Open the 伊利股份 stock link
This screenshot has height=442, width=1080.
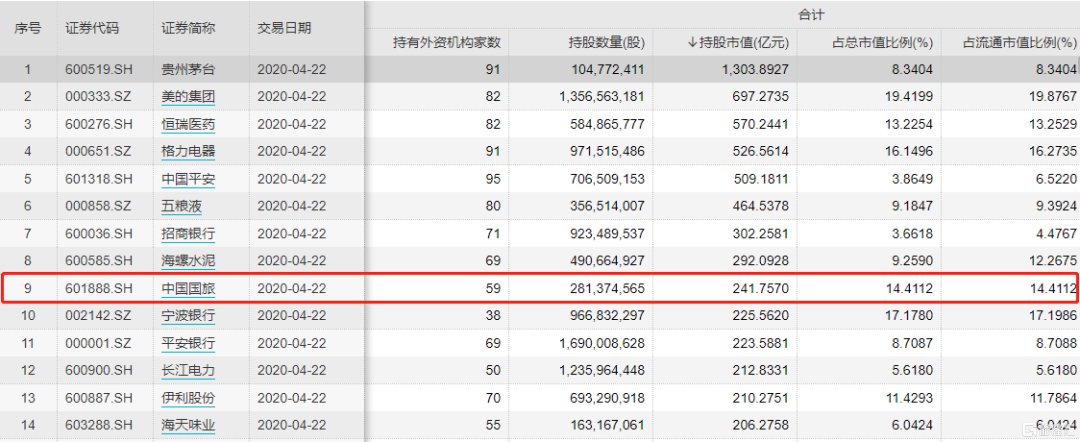click(188, 399)
